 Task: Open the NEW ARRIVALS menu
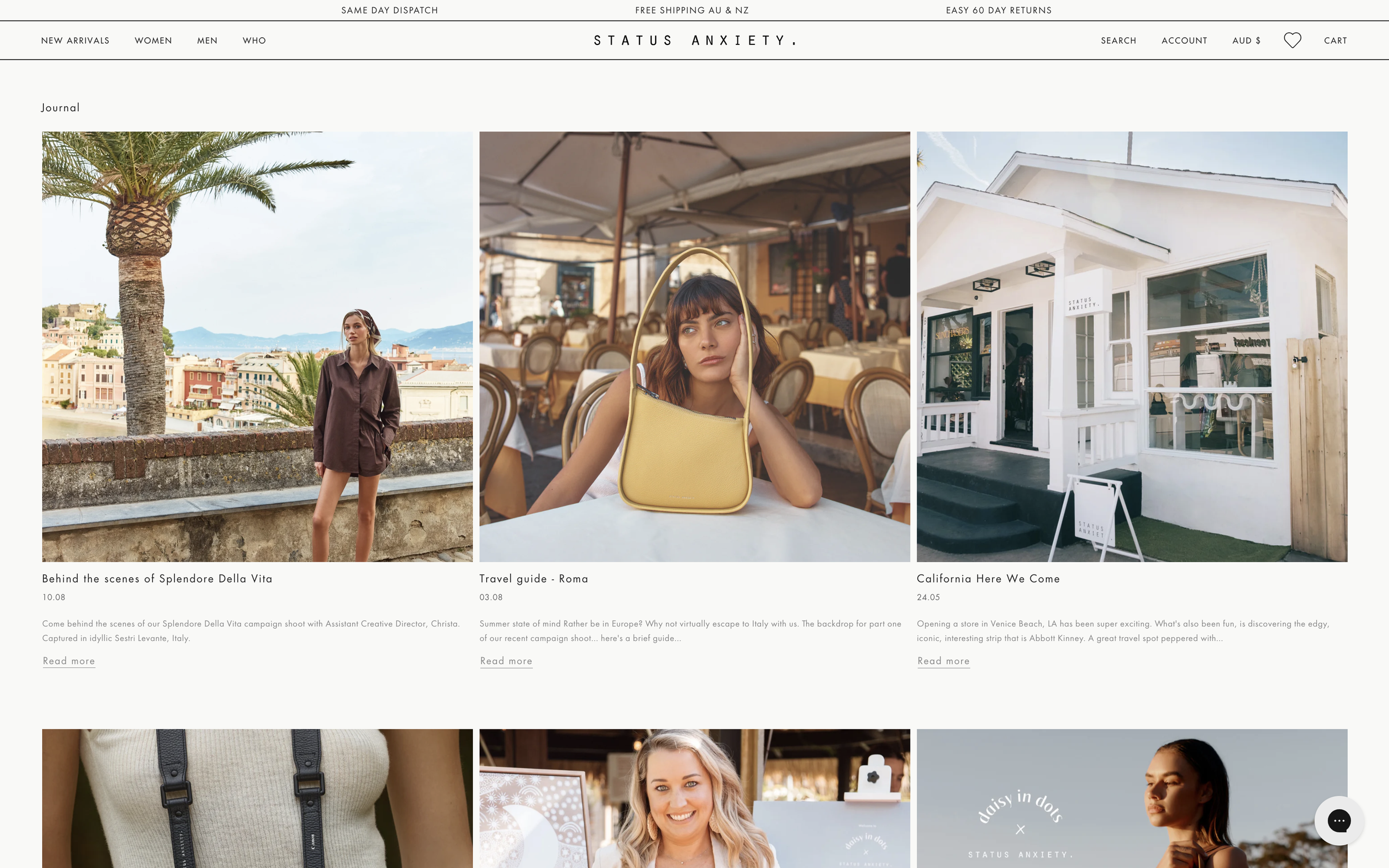tap(75, 40)
